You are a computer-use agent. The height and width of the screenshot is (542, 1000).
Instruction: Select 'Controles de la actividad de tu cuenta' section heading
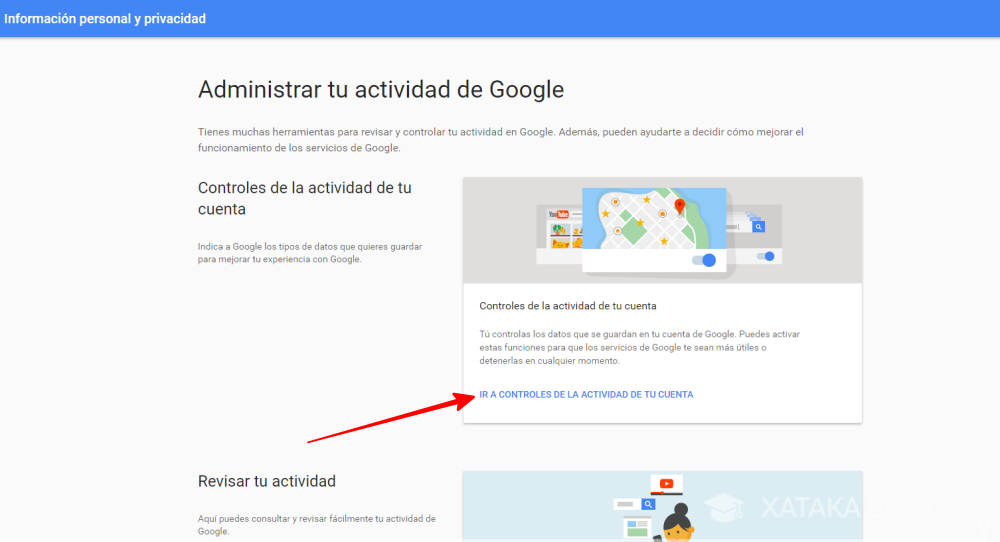[304, 198]
